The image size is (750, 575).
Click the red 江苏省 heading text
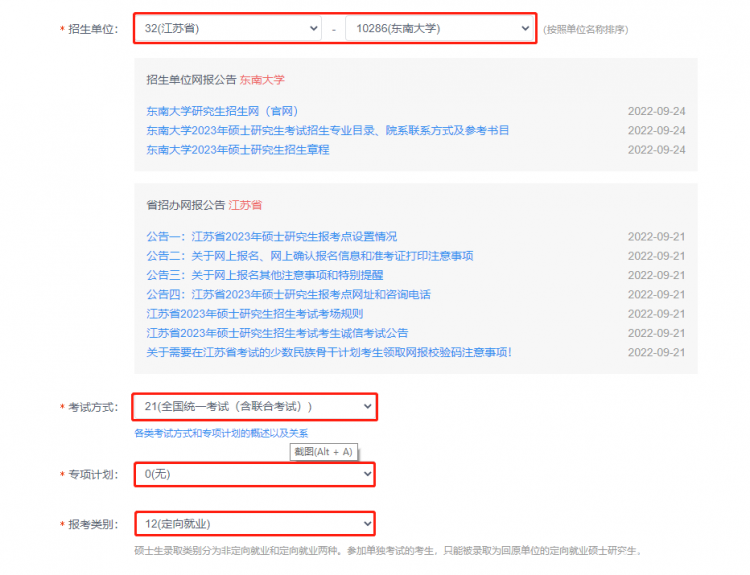point(245,205)
